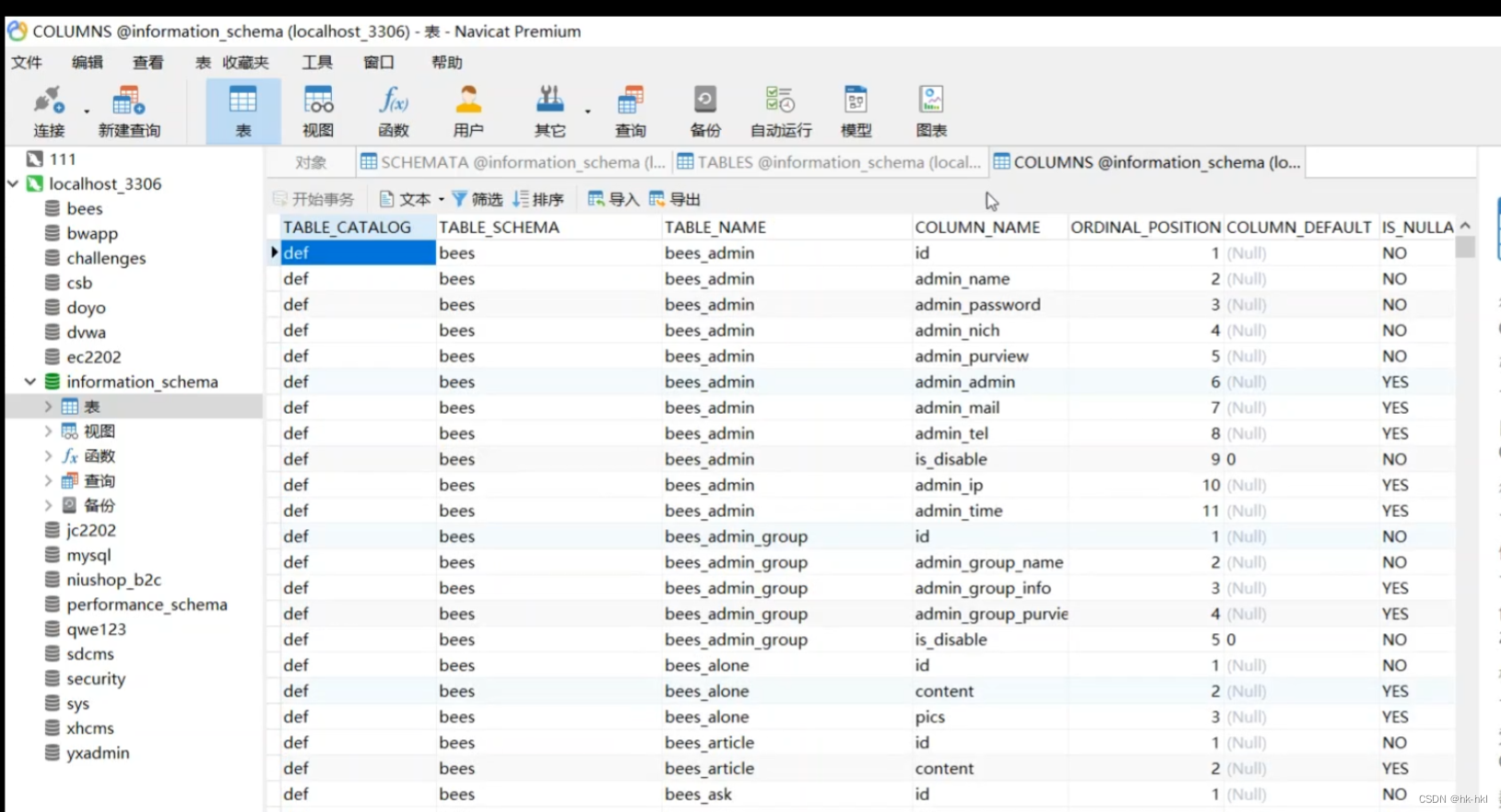Image resolution: width=1501 pixels, height=812 pixels.
Task: Click Begin Transaction (开始事务) button
Action: click(x=313, y=199)
